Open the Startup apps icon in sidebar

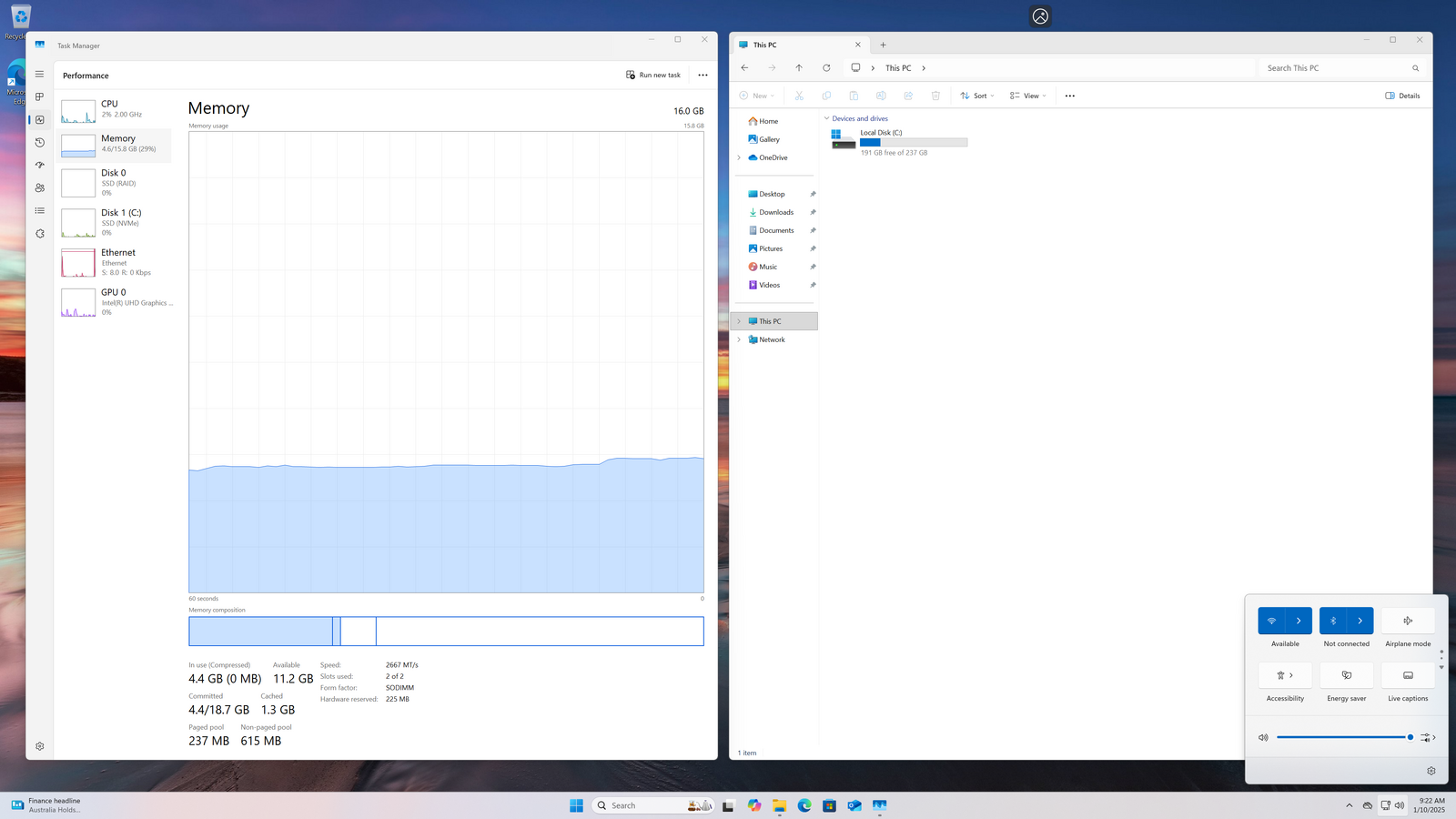click(39, 166)
